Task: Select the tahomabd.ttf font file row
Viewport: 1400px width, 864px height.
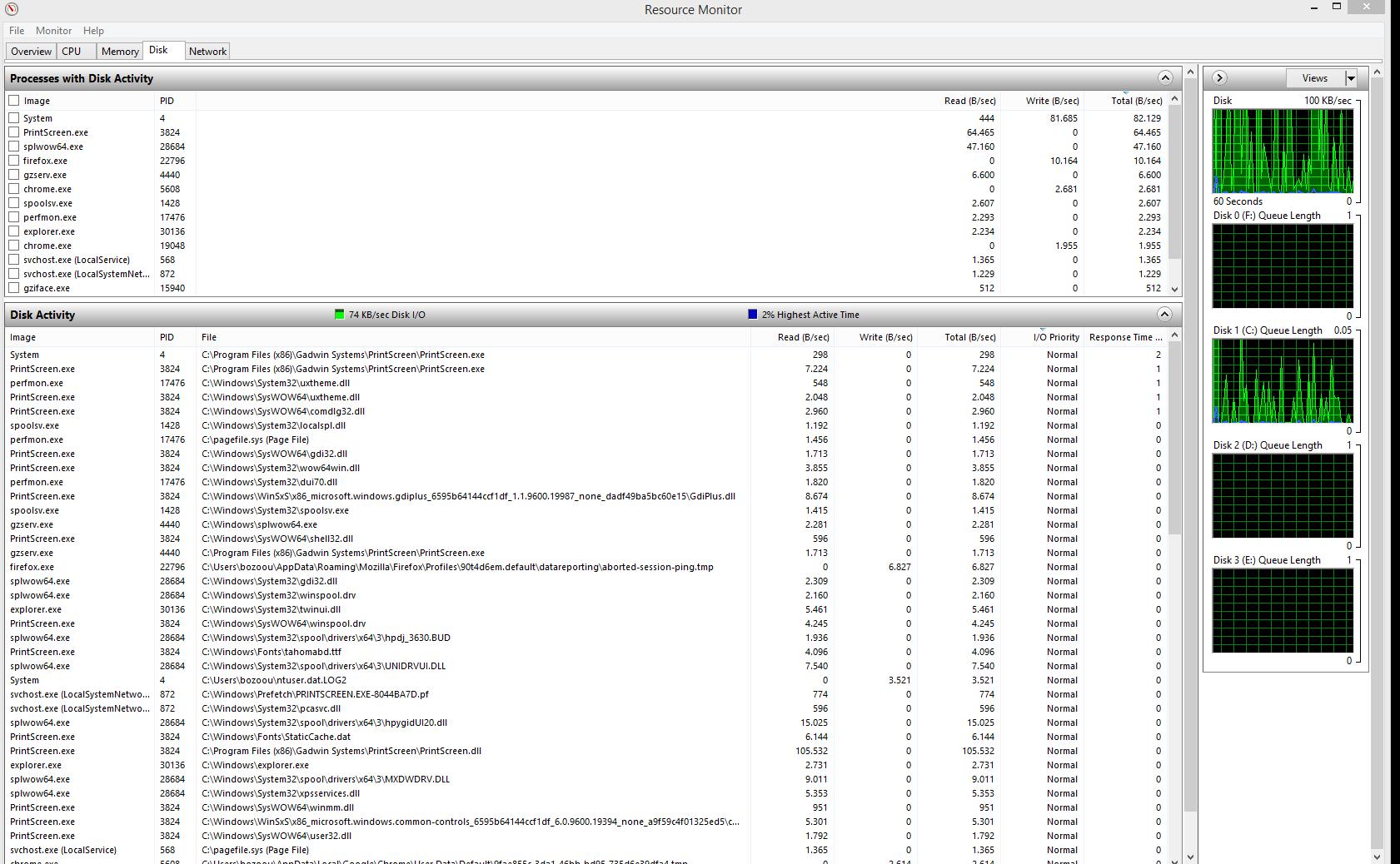Action: tap(586, 652)
